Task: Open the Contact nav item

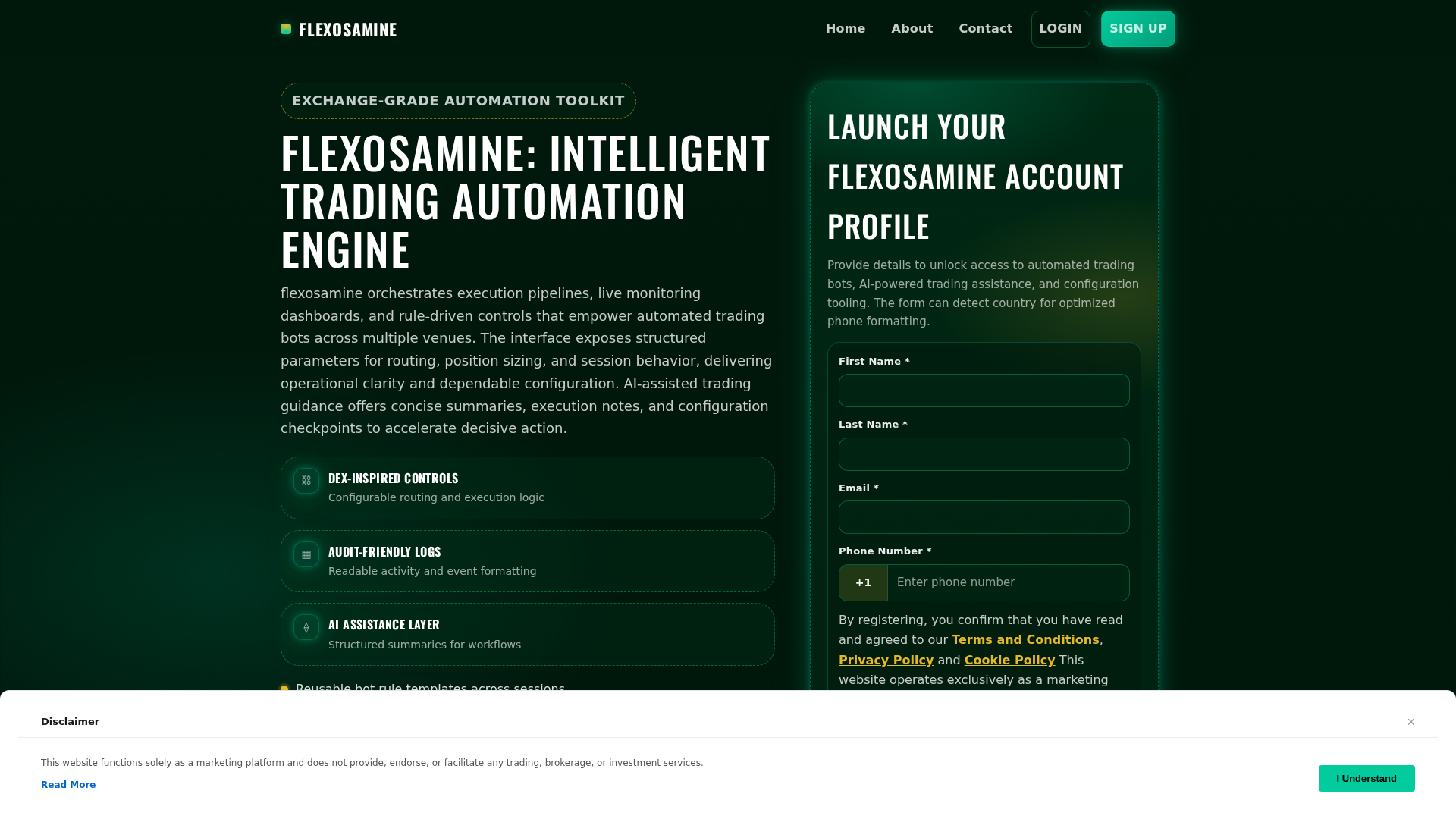Action: pos(986,29)
